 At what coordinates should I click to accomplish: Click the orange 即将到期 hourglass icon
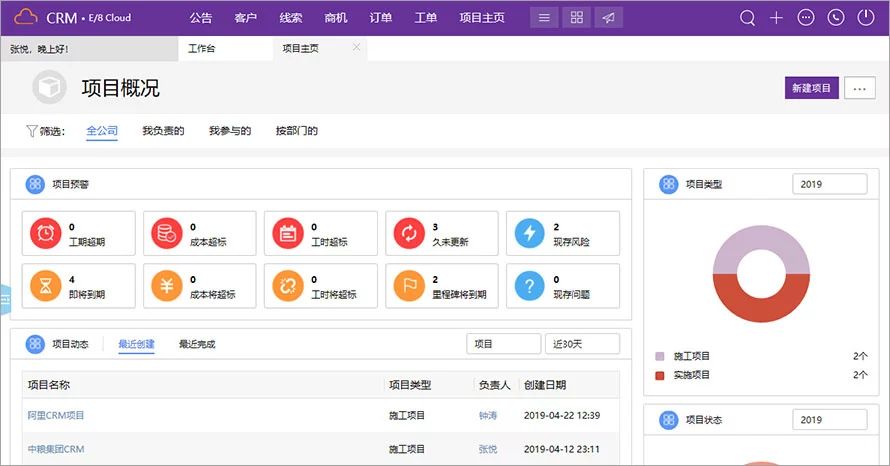pos(45,287)
